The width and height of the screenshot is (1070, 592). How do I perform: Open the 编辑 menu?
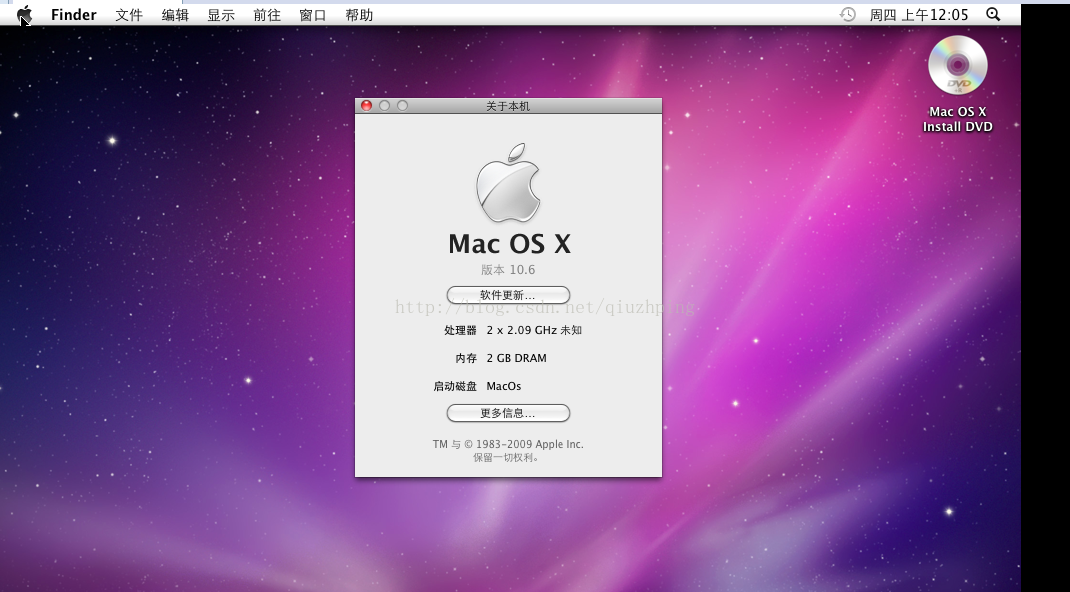[x=175, y=15]
